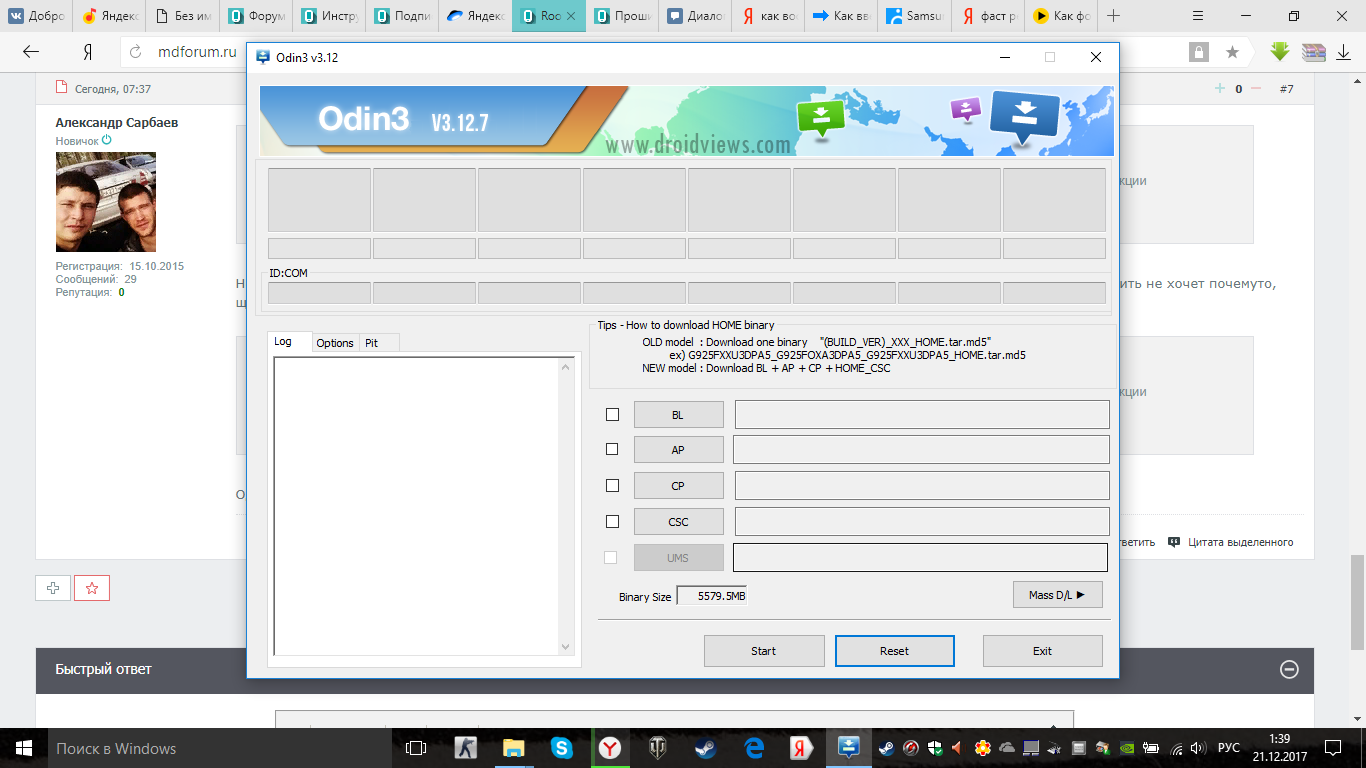The image size is (1366, 768).
Task: Switch to the Pit tab
Action: (x=378, y=343)
